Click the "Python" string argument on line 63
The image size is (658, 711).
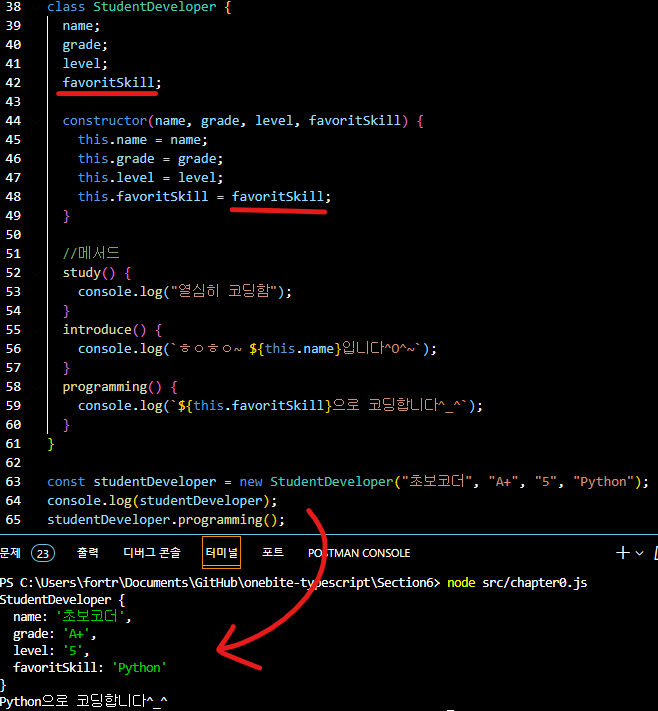[604, 482]
